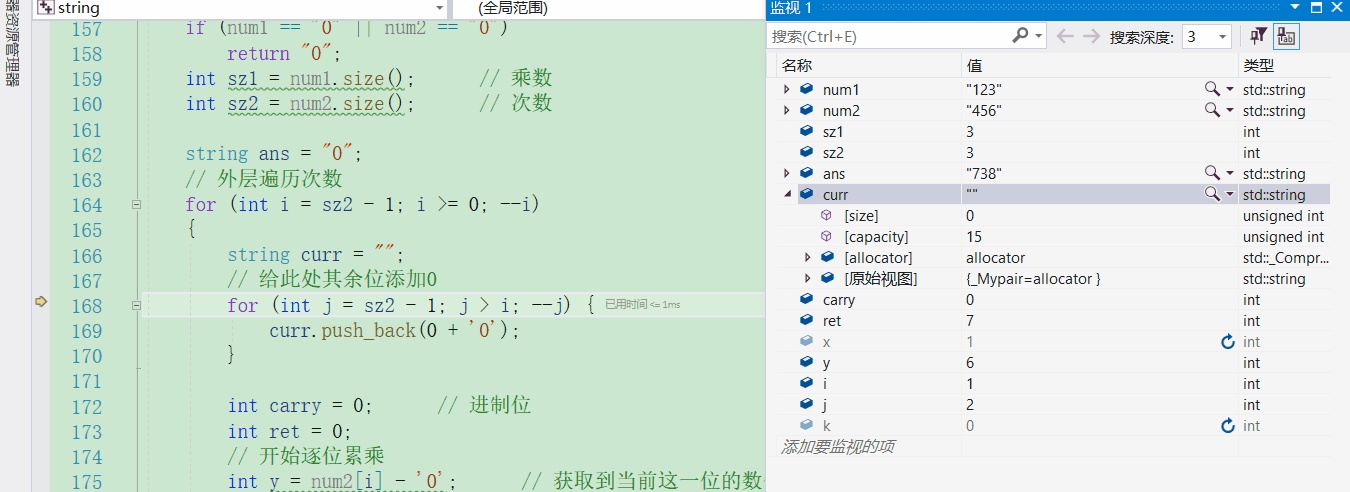
Task: Select the sz2 watch row name
Action: click(833, 153)
